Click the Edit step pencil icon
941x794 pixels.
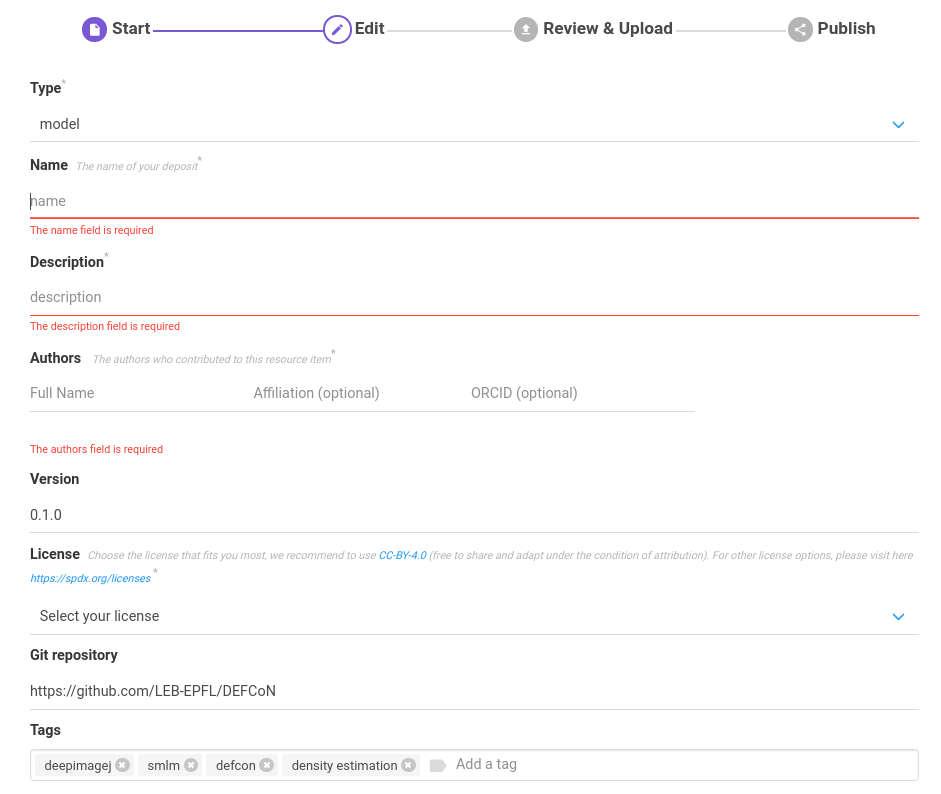[337, 29]
